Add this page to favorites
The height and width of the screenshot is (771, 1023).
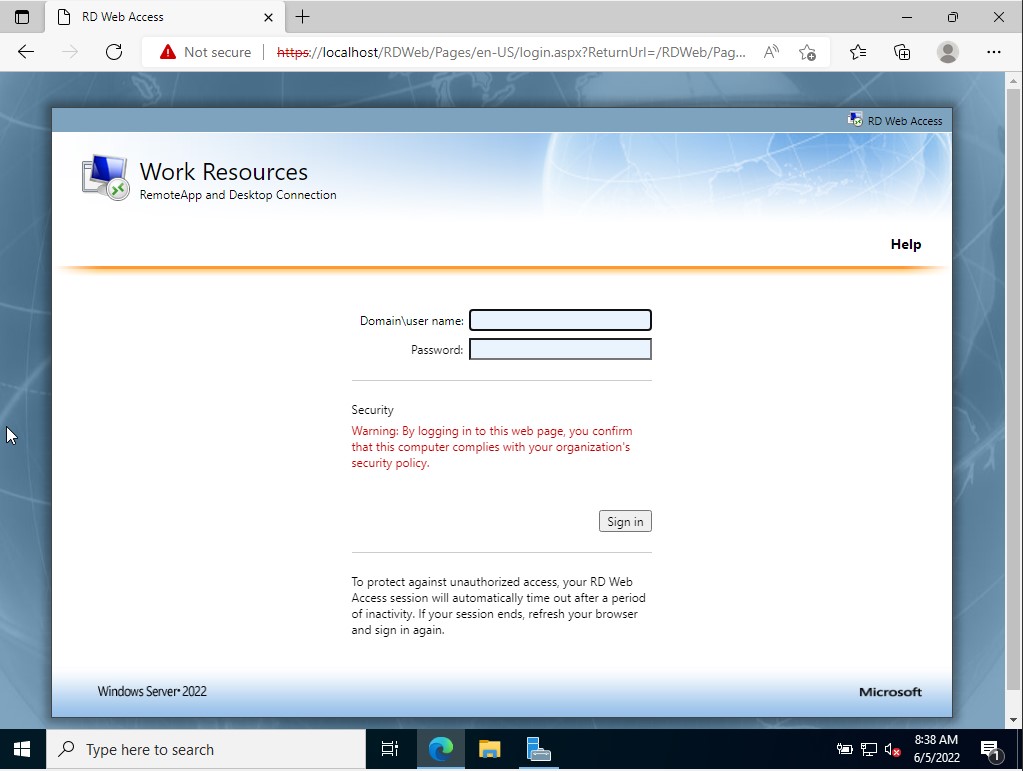click(x=807, y=52)
